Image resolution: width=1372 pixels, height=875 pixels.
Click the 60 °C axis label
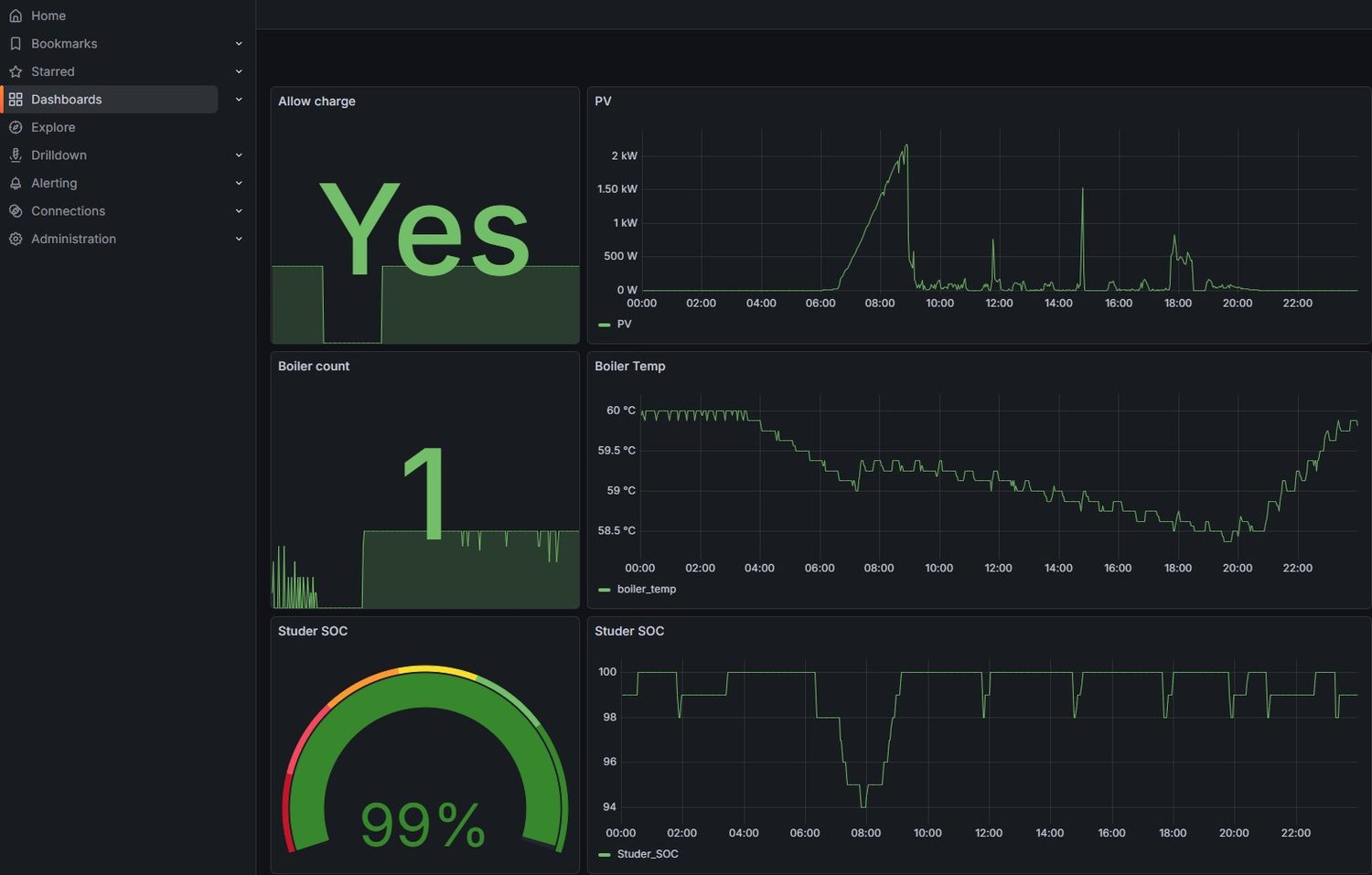point(621,411)
